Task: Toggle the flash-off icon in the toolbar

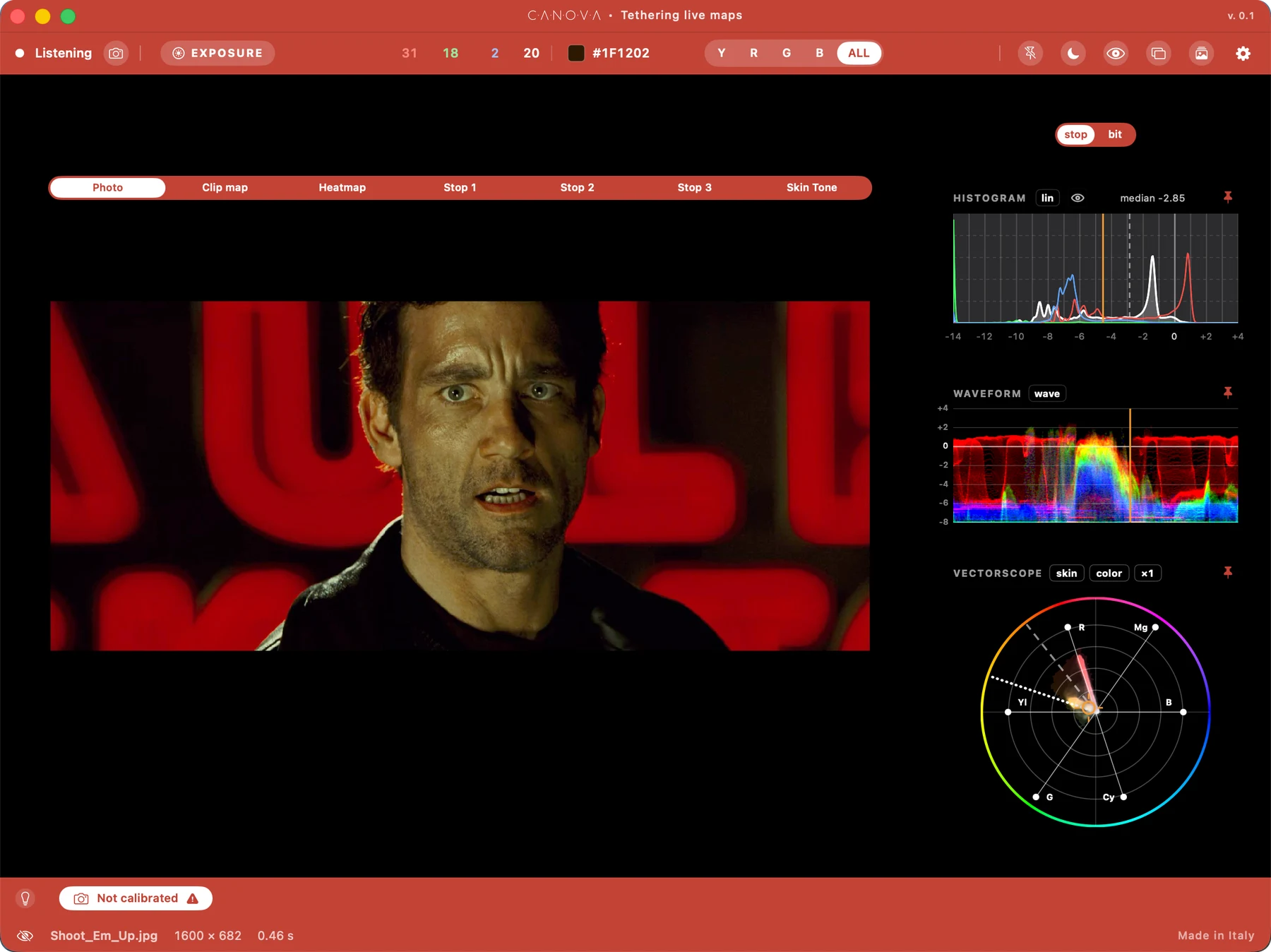Action: [x=1030, y=53]
